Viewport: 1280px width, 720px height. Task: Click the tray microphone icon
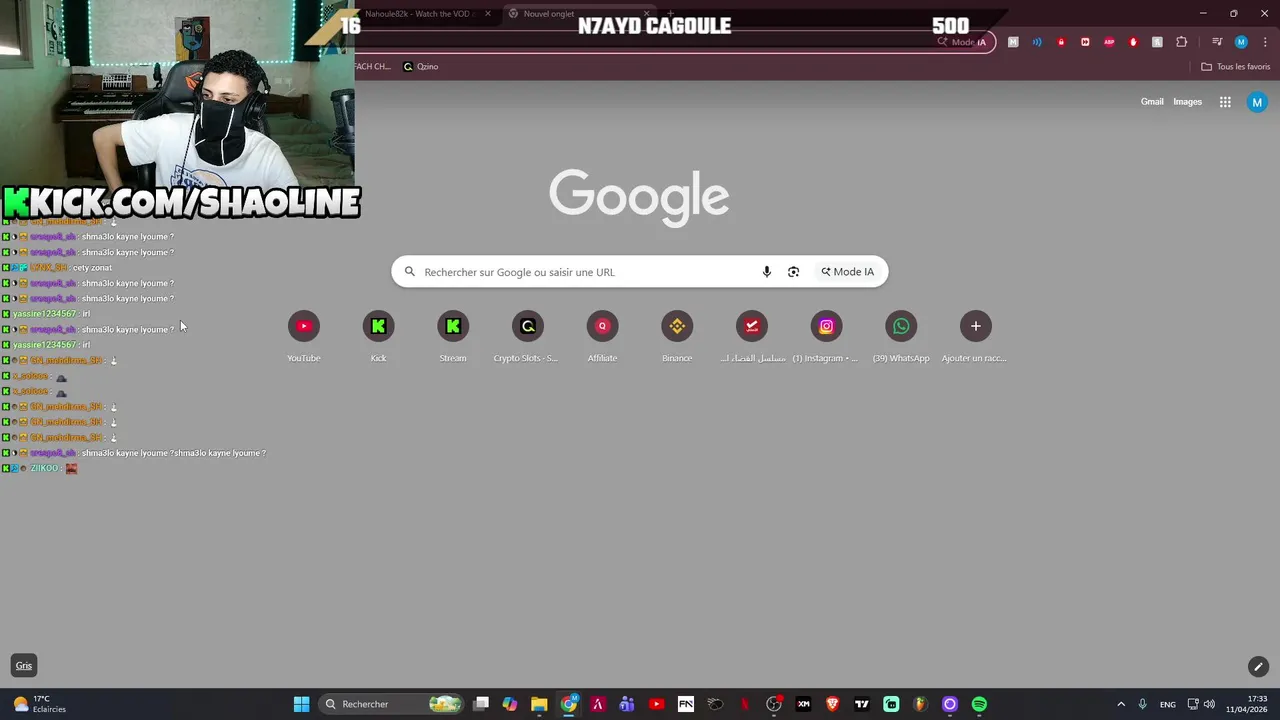(x=1142, y=704)
